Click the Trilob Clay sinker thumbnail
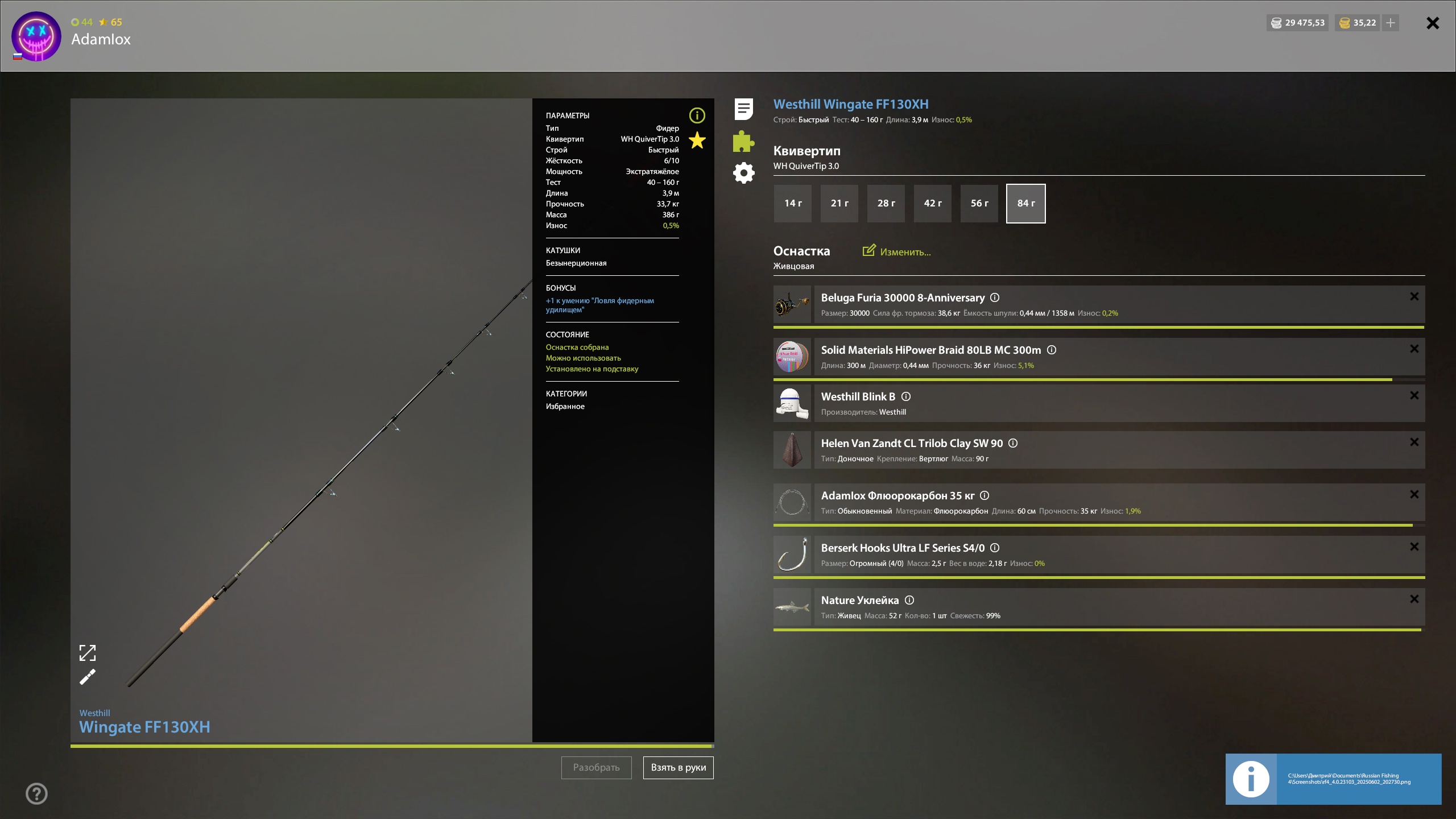Viewport: 1456px width, 819px height. (792, 450)
